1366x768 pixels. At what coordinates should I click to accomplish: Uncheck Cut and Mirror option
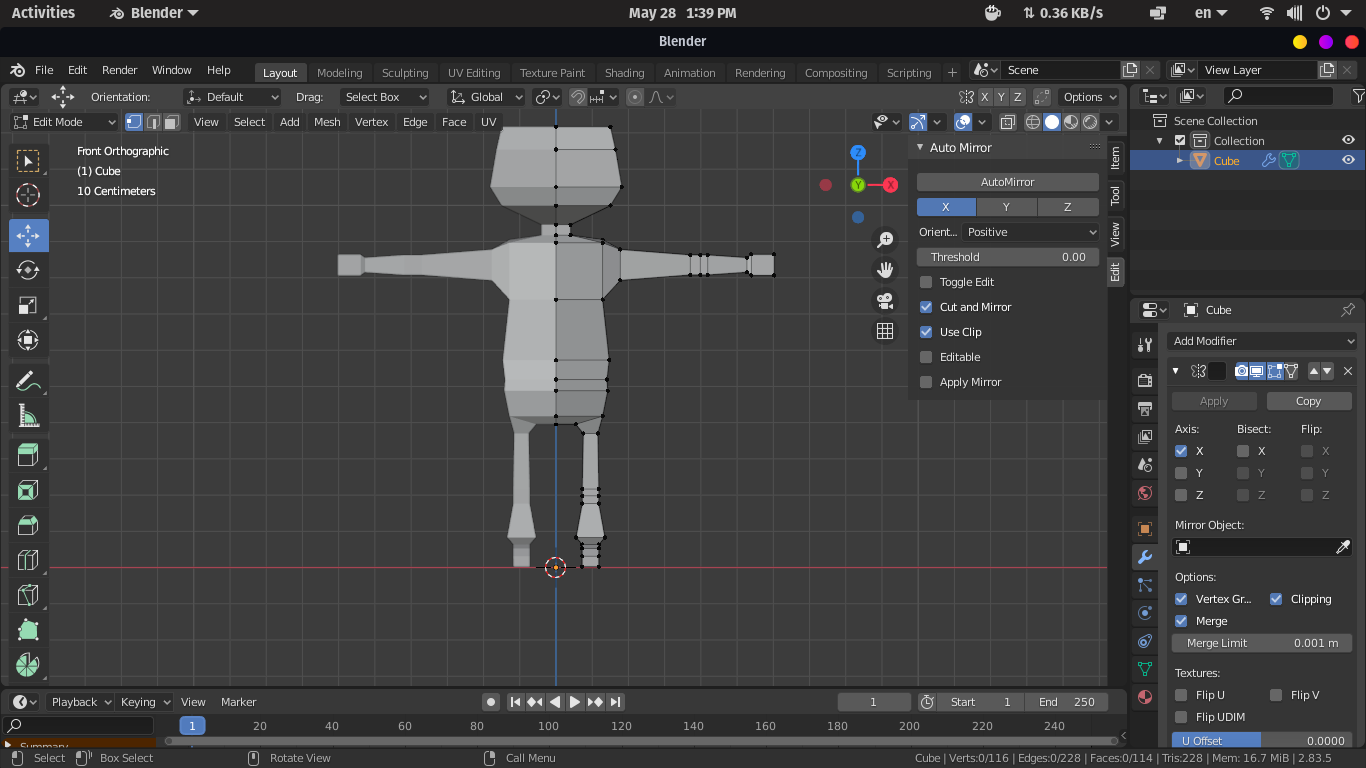(926, 307)
